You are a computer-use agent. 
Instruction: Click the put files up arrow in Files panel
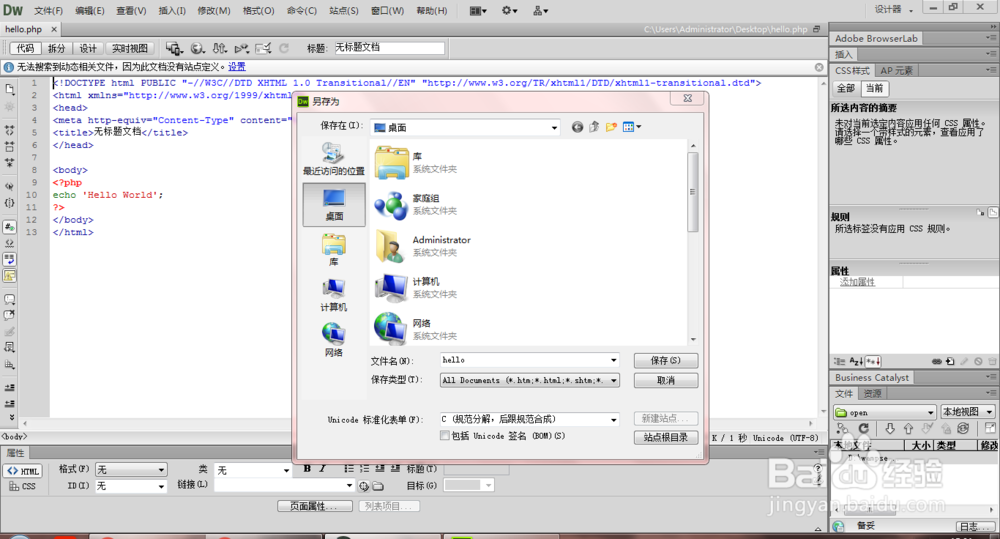pos(908,429)
